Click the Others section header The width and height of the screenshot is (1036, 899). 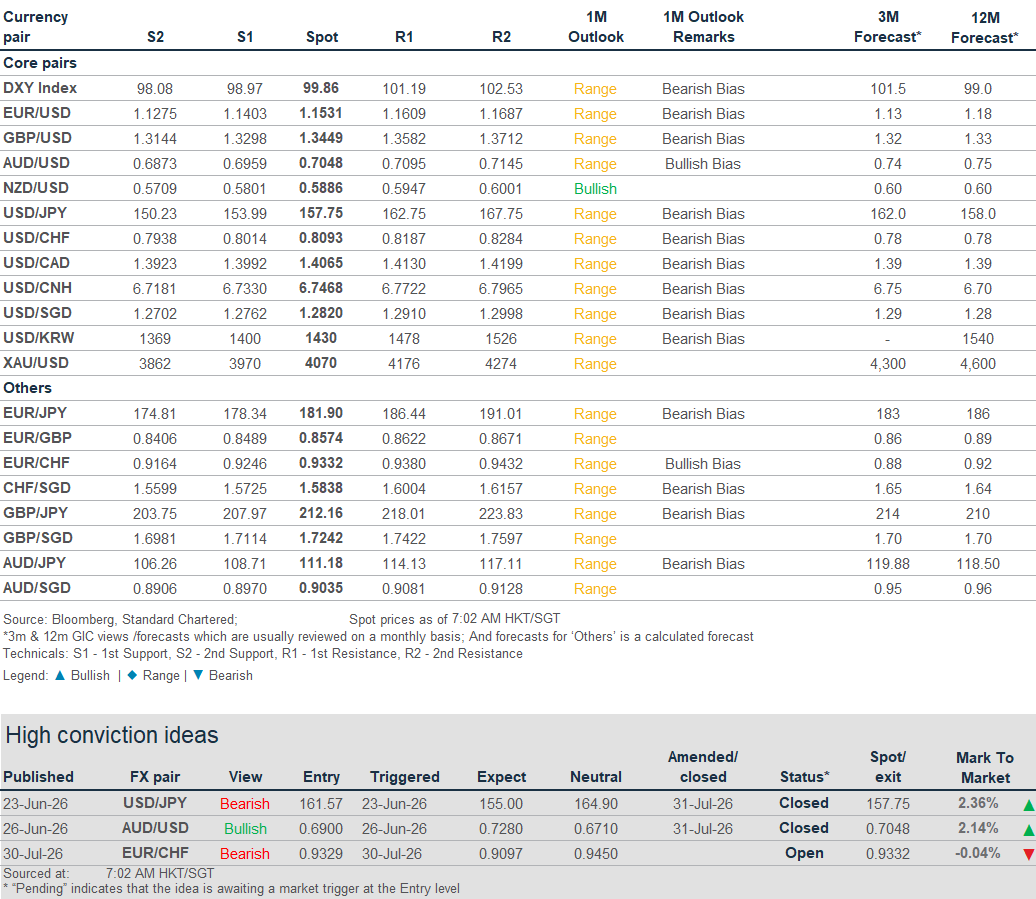(27, 388)
